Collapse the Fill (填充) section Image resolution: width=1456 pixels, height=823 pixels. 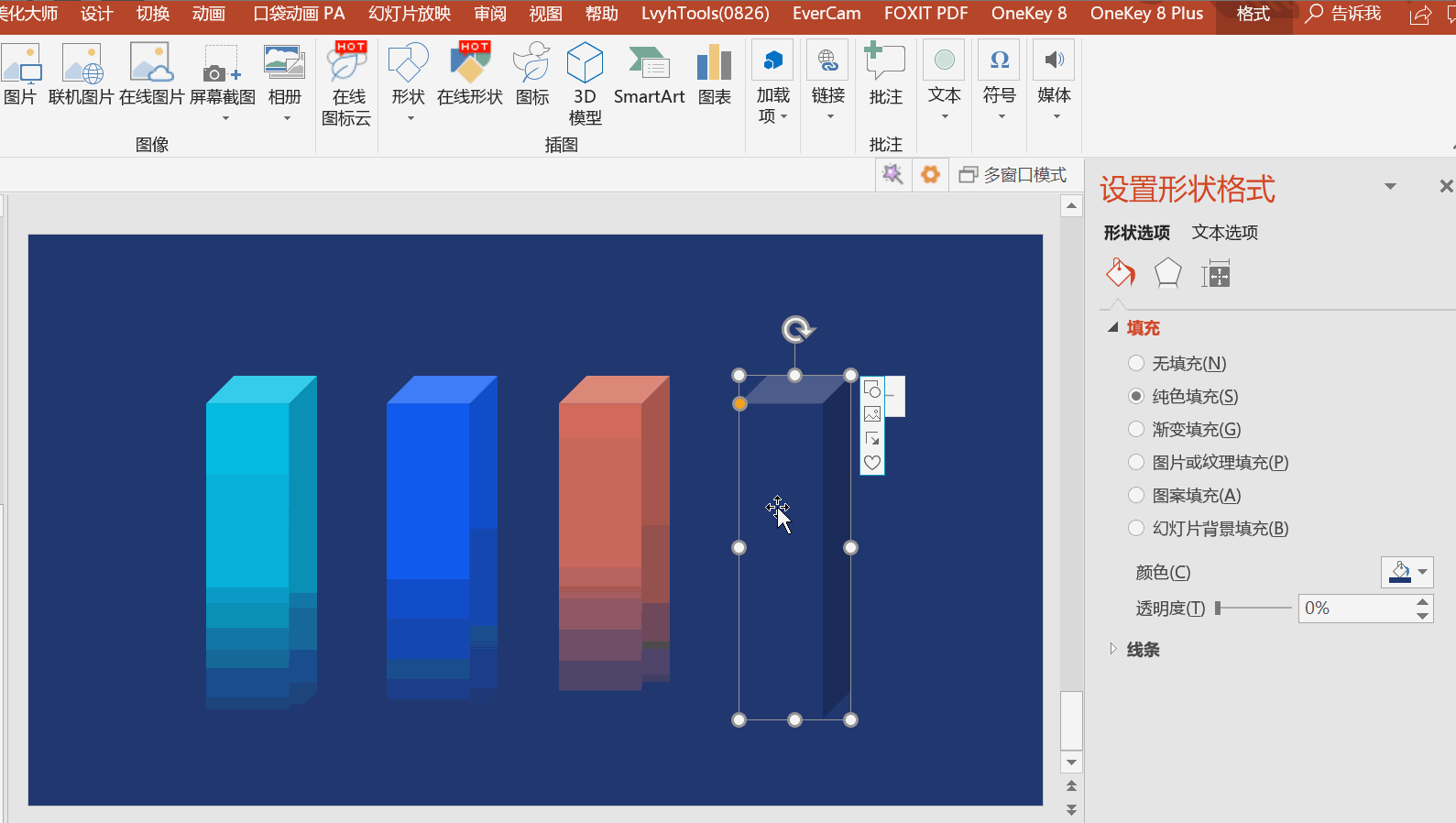point(1142,328)
